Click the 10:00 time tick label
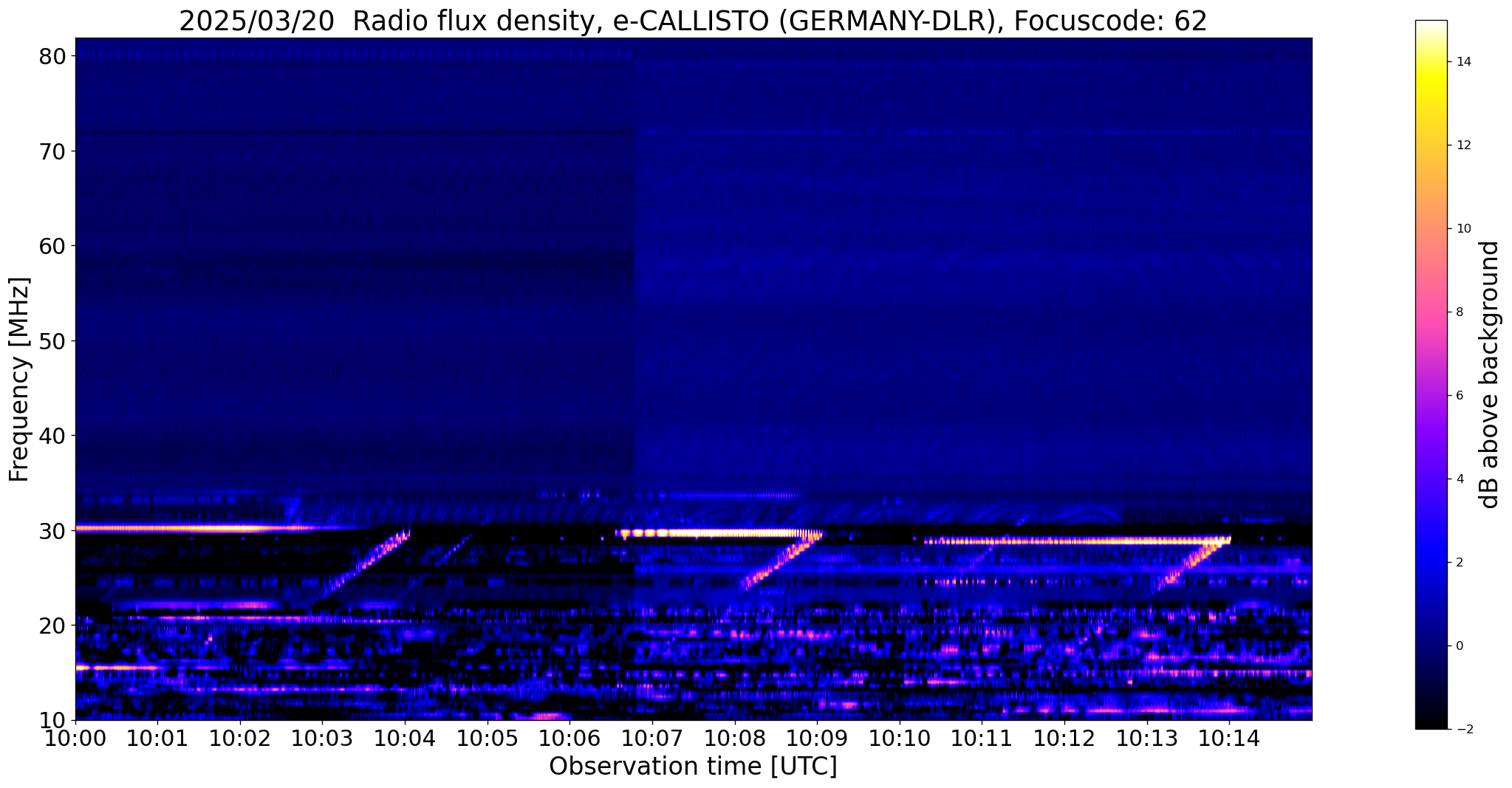The width and height of the screenshot is (1512, 788). [75, 738]
